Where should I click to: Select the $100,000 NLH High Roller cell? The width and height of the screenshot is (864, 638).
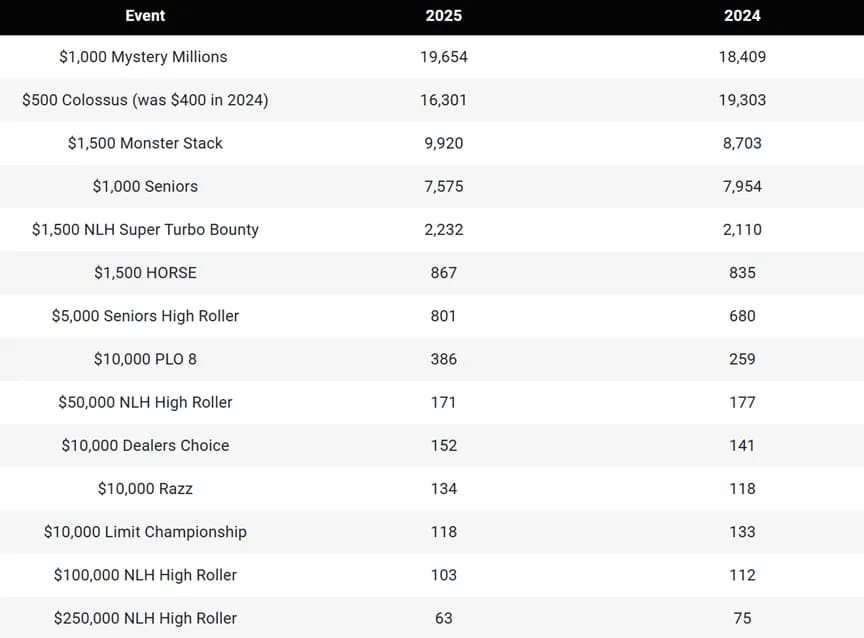point(145,575)
